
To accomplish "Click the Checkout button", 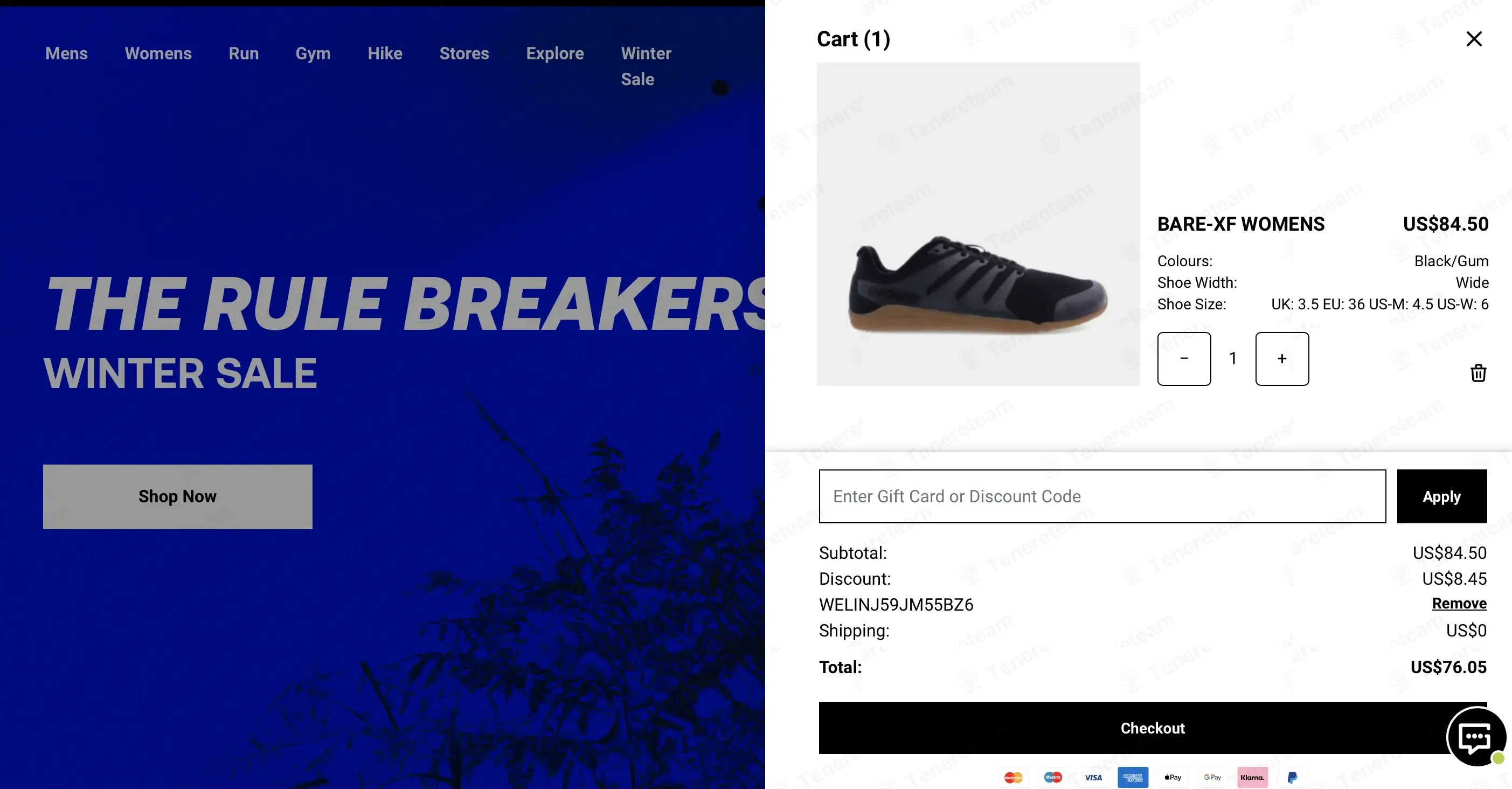I will tap(1152, 728).
